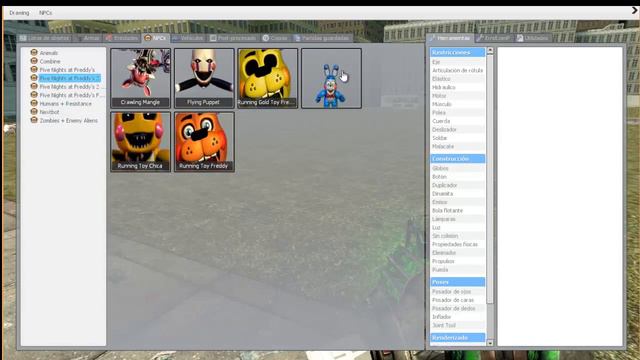Select Zombies + Enemy Aliens category
The image size is (640, 360).
click(x=69, y=120)
